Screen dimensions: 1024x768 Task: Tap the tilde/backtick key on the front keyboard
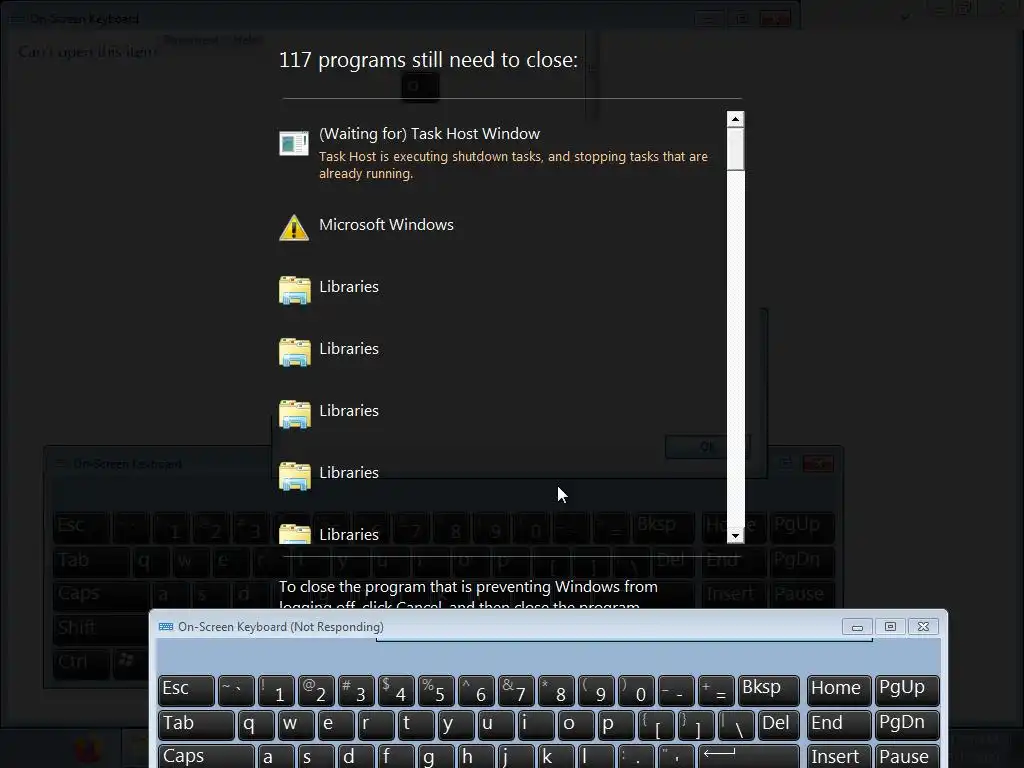pyautogui.click(x=236, y=690)
